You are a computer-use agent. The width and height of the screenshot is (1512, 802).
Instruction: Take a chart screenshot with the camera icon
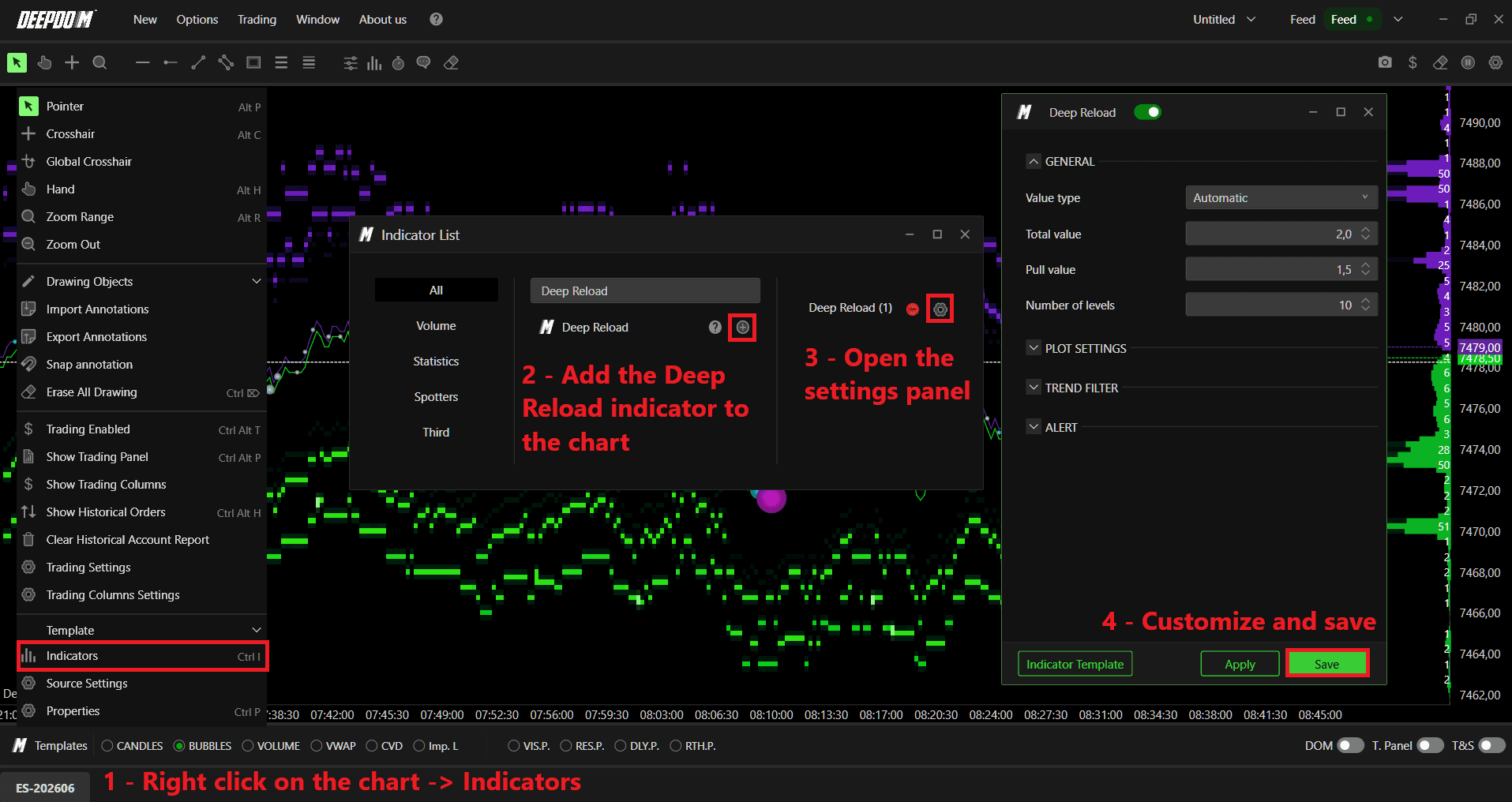tap(1385, 62)
